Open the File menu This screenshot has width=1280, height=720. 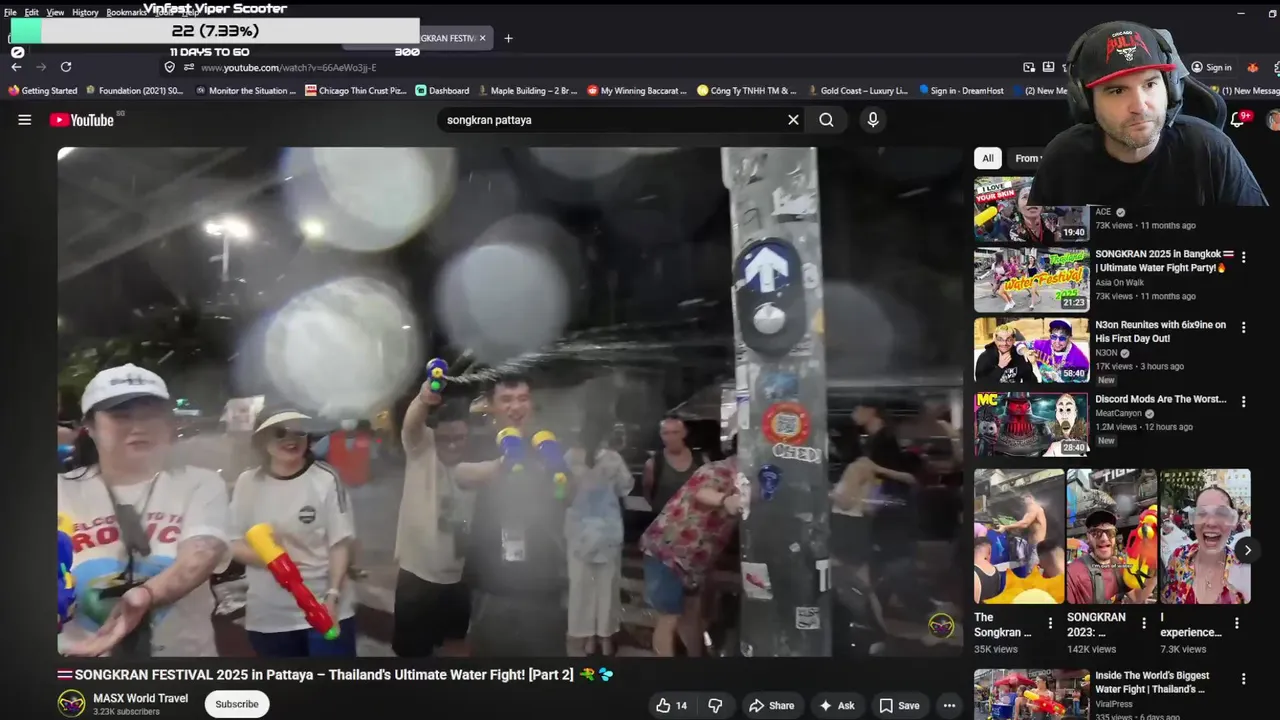(10, 12)
